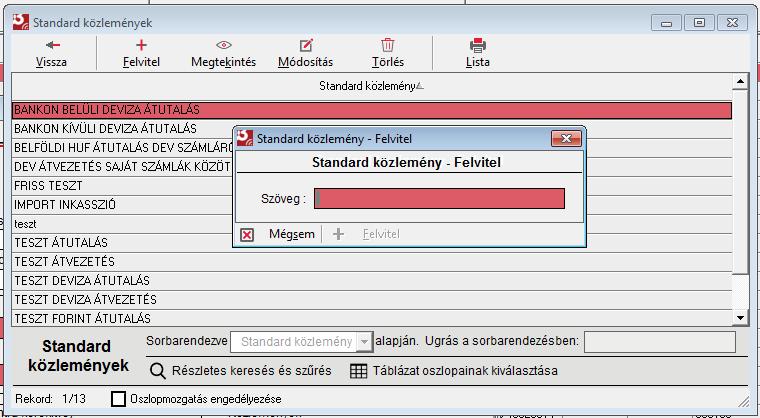
Task: Select the TESZT DEVIZA ÁTUTALÁS row
Action: tap(372, 281)
